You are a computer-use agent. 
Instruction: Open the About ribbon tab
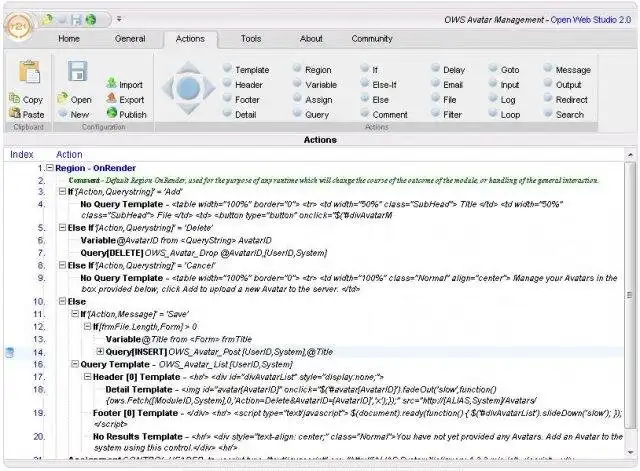[x=311, y=39]
